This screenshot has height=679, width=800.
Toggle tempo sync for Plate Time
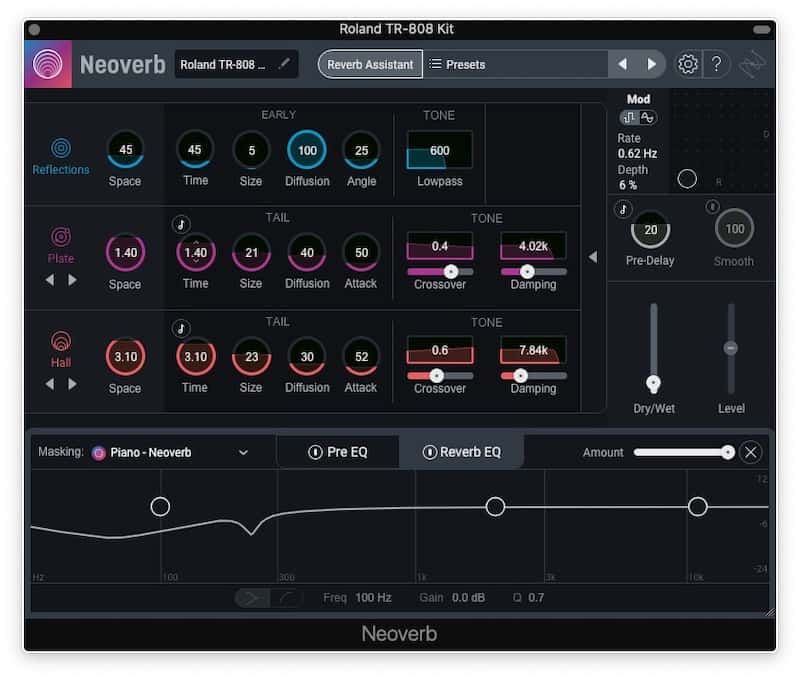coord(181,224)
